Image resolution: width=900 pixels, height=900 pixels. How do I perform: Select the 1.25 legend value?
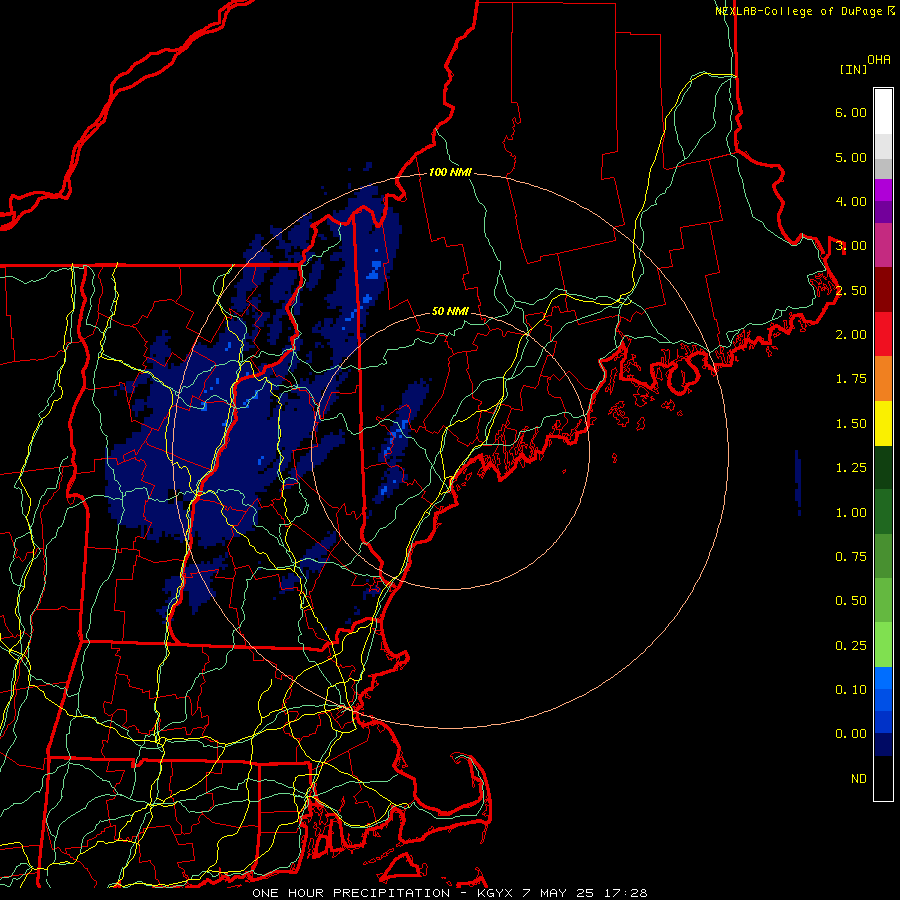tap(851, 468)
